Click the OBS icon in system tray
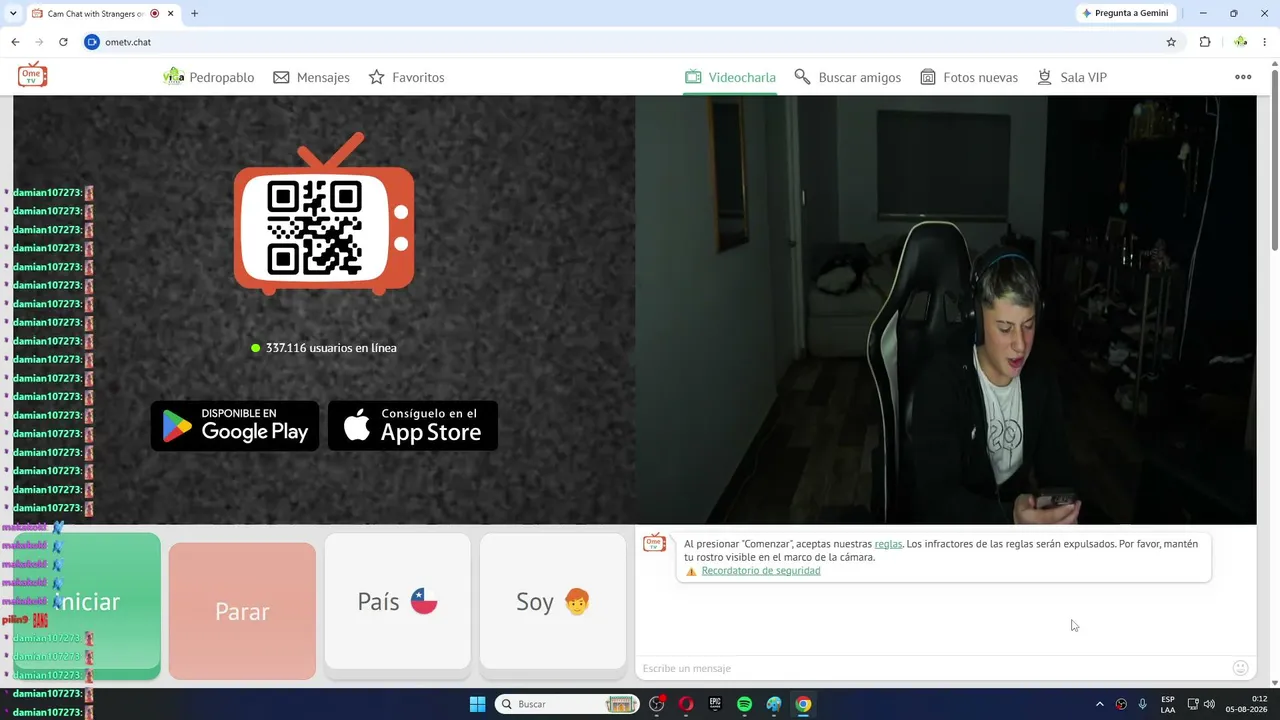Image resolution: width=1280 pixels, height=720 pixels. click(x=1121, y=704)
